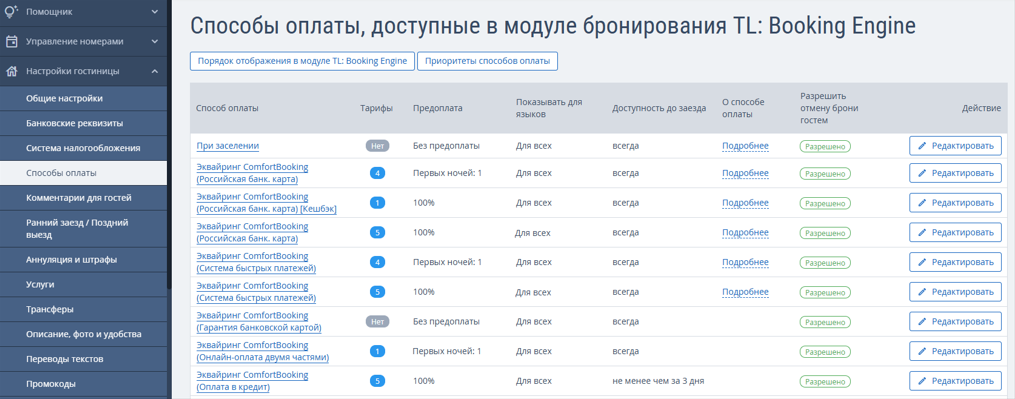Open Приоритеты способов оплаты
The image size is (1015, 399).
tap(487, 61)
